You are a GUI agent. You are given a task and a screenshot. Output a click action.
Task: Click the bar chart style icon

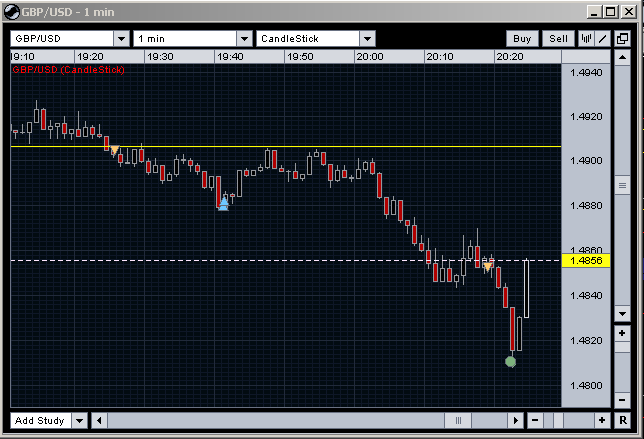[587, 38]
